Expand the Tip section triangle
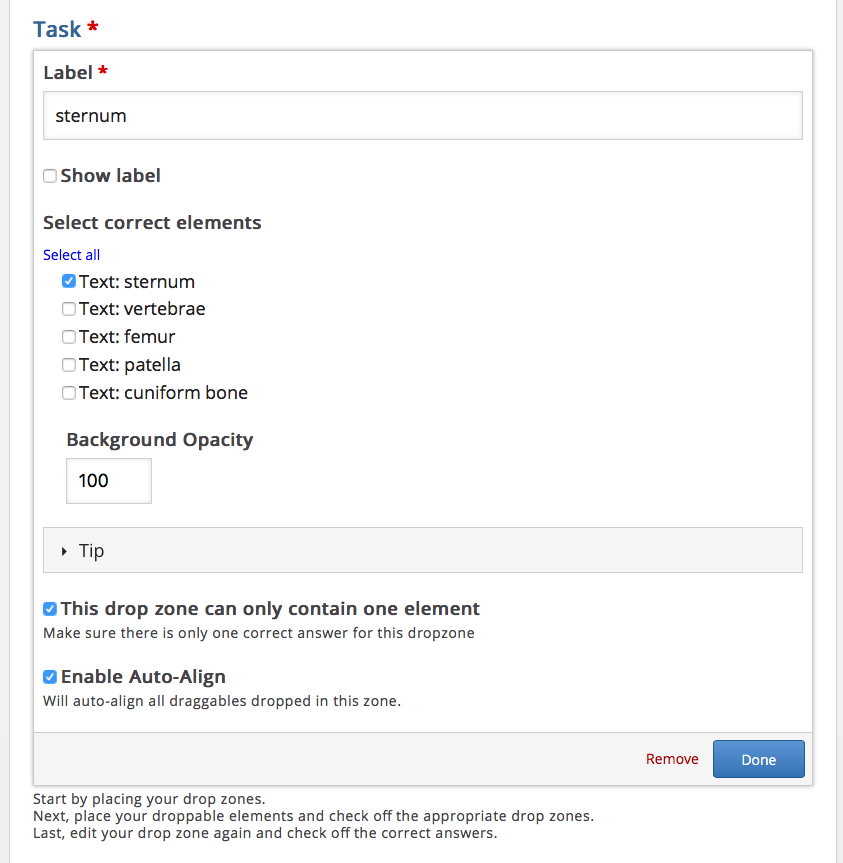Viewport: 843px width, 863px height. (x=64, y=551)
